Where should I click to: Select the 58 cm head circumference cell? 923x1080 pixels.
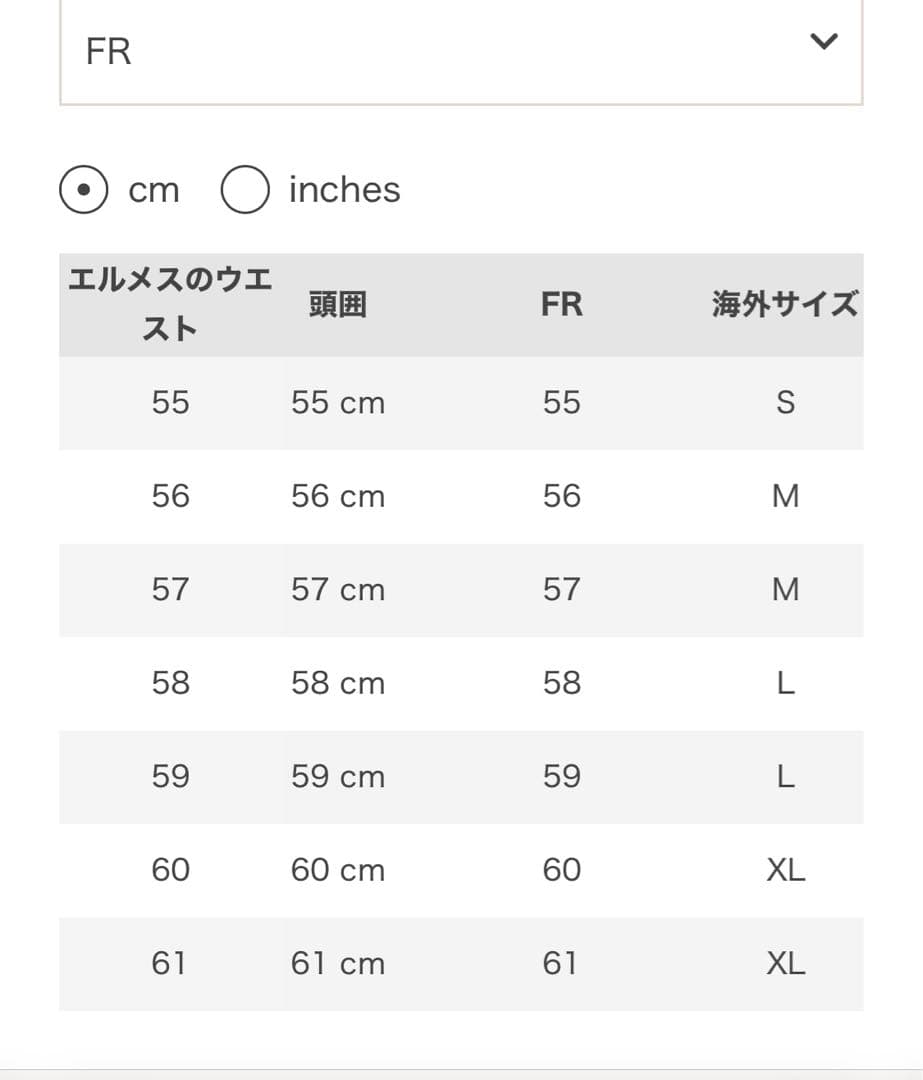pyautogui.click(x=338, y=683)
